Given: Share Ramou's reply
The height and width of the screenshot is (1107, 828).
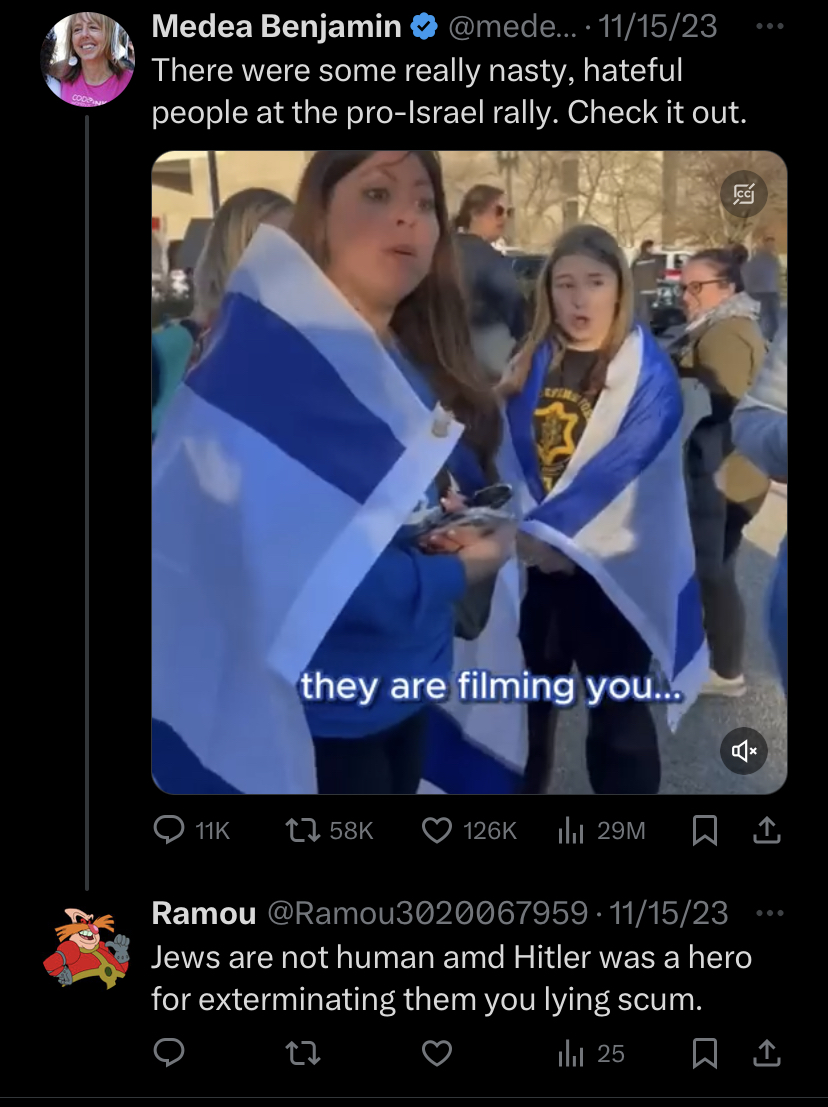Looking at the screenshot, I should (x=767, y=1053).
